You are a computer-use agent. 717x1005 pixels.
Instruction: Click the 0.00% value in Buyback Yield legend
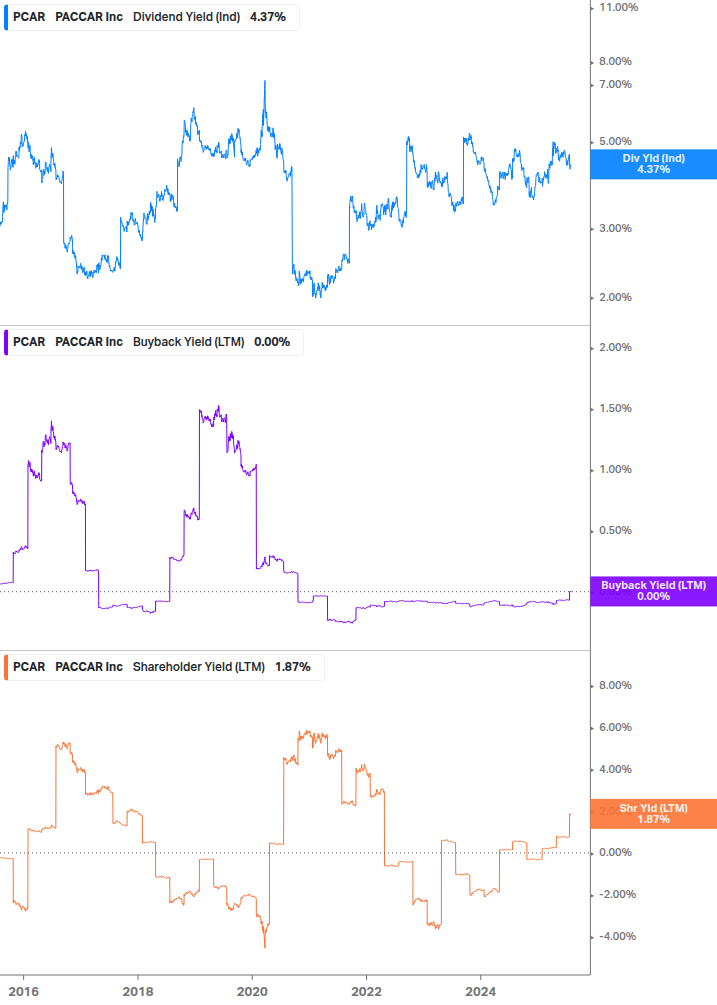[x=272, y=342]
